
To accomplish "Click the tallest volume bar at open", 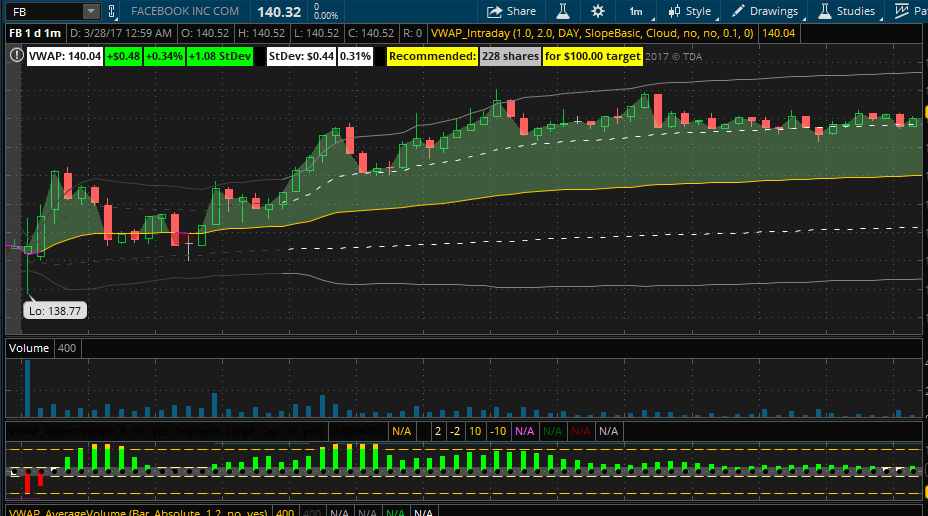I will [27, 388].
